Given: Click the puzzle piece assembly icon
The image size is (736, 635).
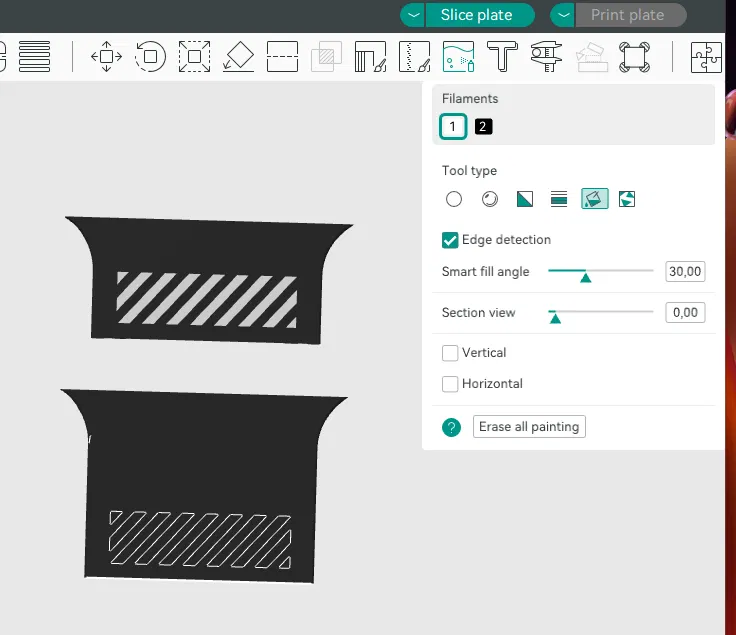Looking at the screenshot, I should pyautogui.click(x=706, y=57).
